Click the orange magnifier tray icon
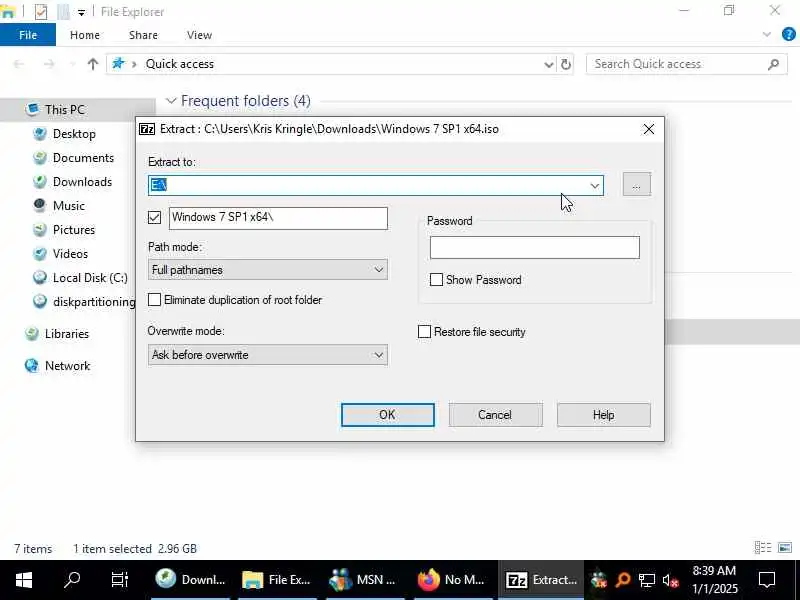 [622, 580]
